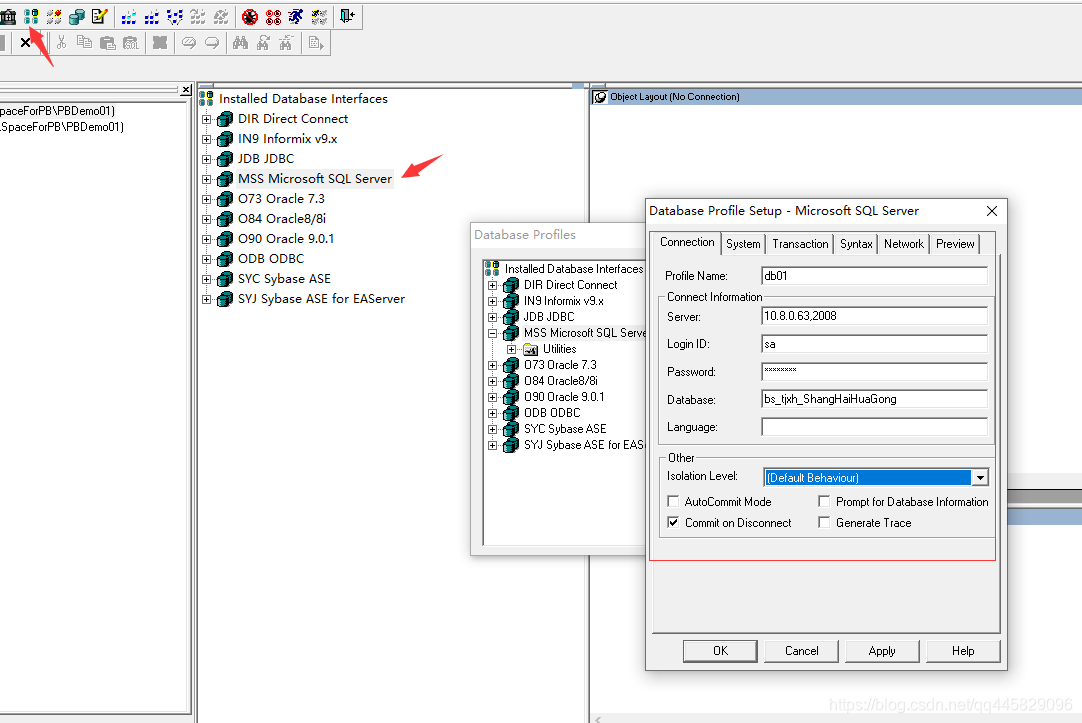Expand SYC Sybase ASE in main tree

206,279
